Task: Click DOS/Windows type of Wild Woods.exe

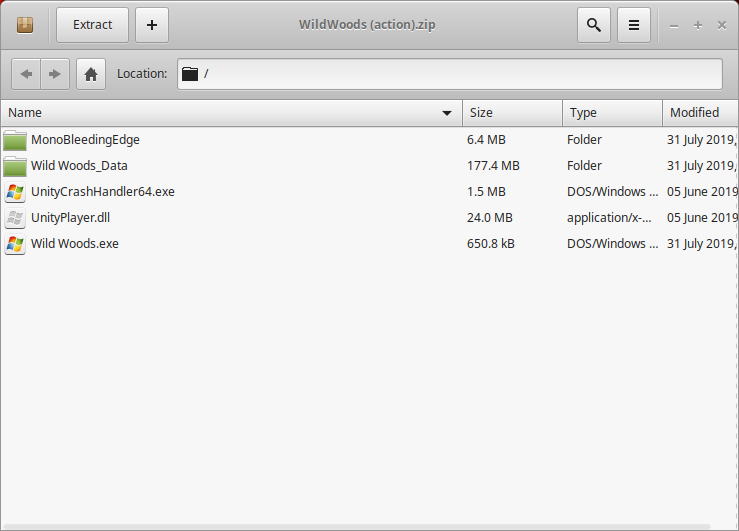Action: tap(613, 244)
